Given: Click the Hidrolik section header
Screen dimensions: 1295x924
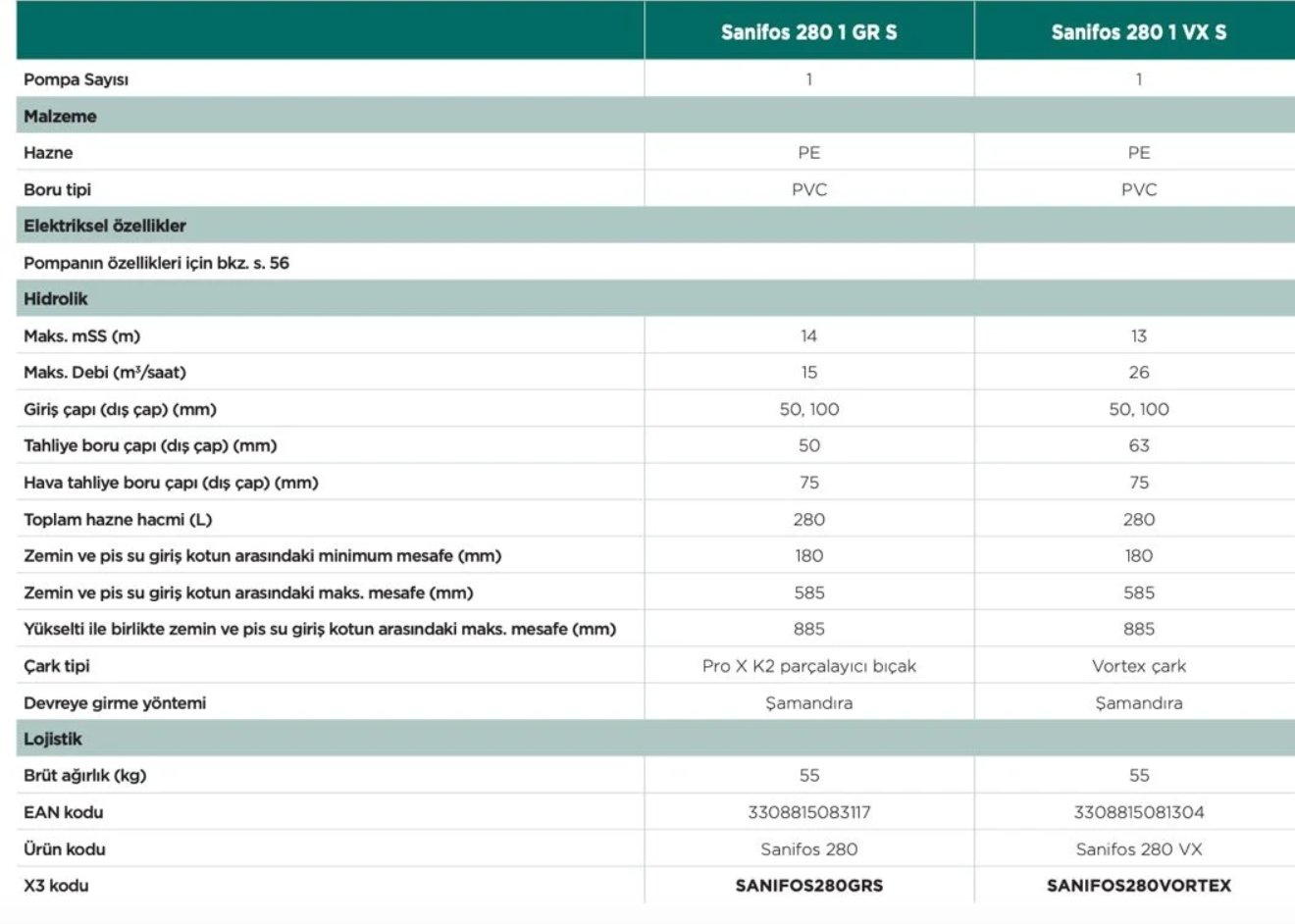Looking at the screenshot, I should coord(655,299).
